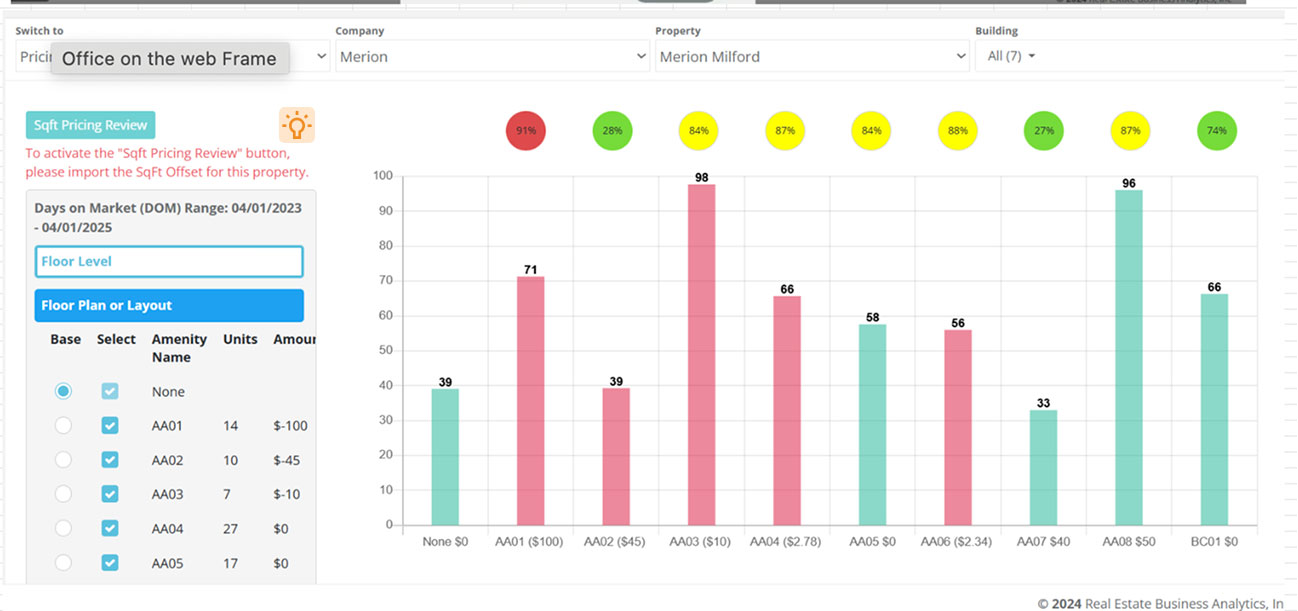Click the AA06 ($2.34) axis label

pyautogui.click(x=958, y=541)
